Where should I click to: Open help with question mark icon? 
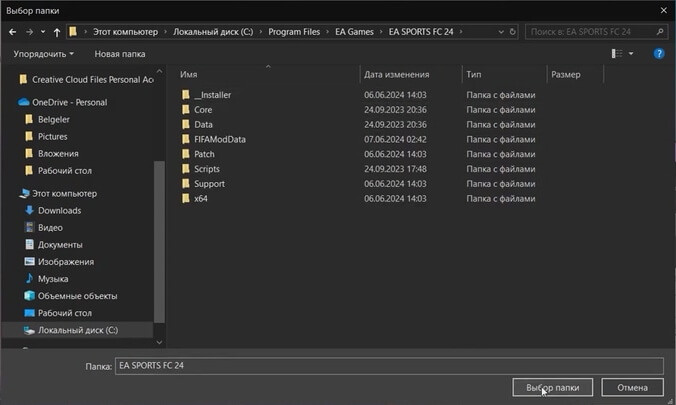coord(659,53)
